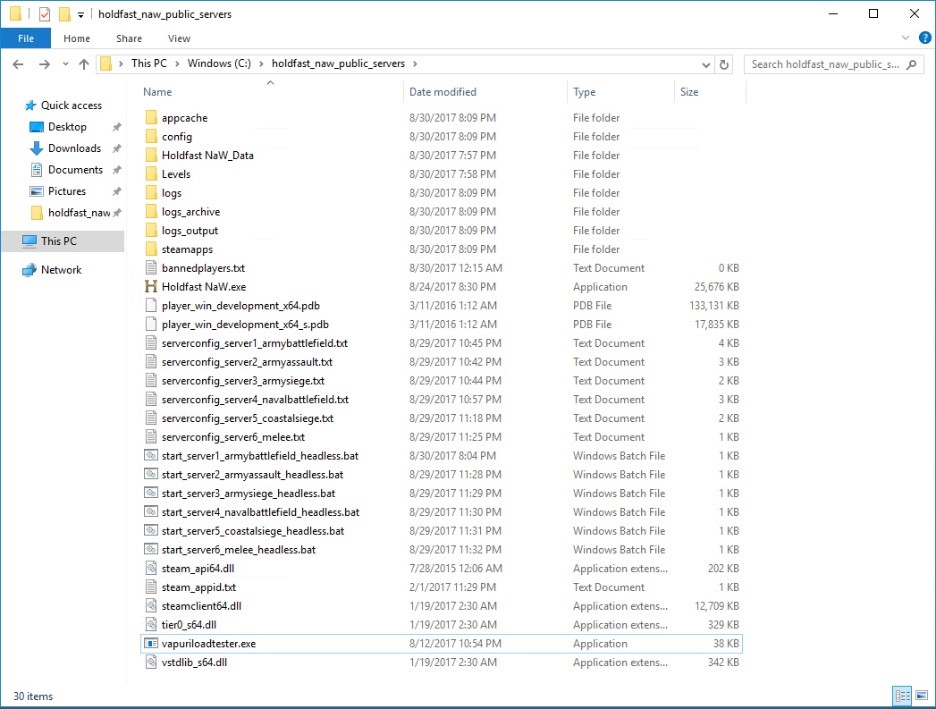
Task: Click the steamapps folder icon
Action: pyautogui.click(x=151, y=249)
